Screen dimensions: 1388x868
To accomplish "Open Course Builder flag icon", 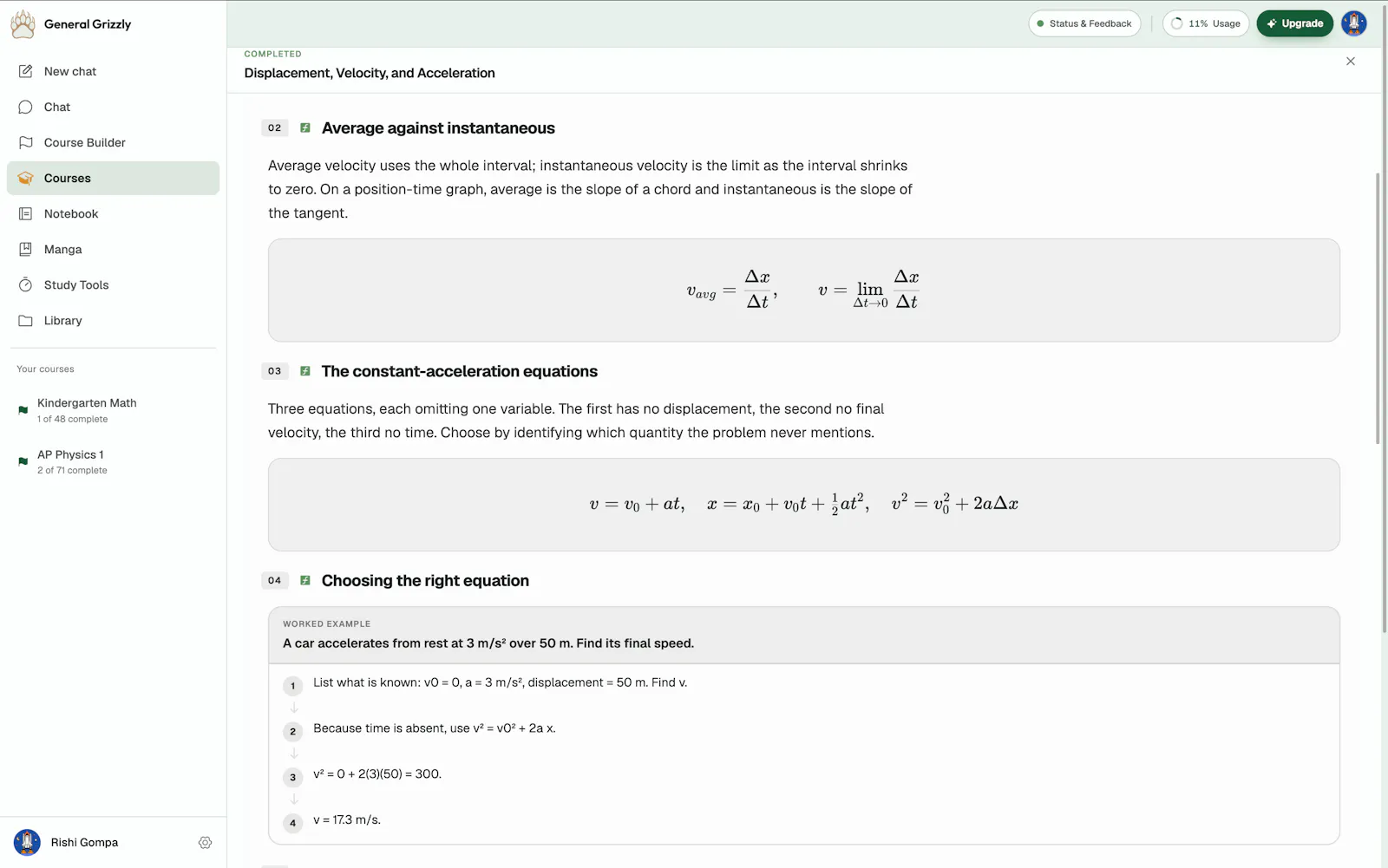I will pos(26,142).
